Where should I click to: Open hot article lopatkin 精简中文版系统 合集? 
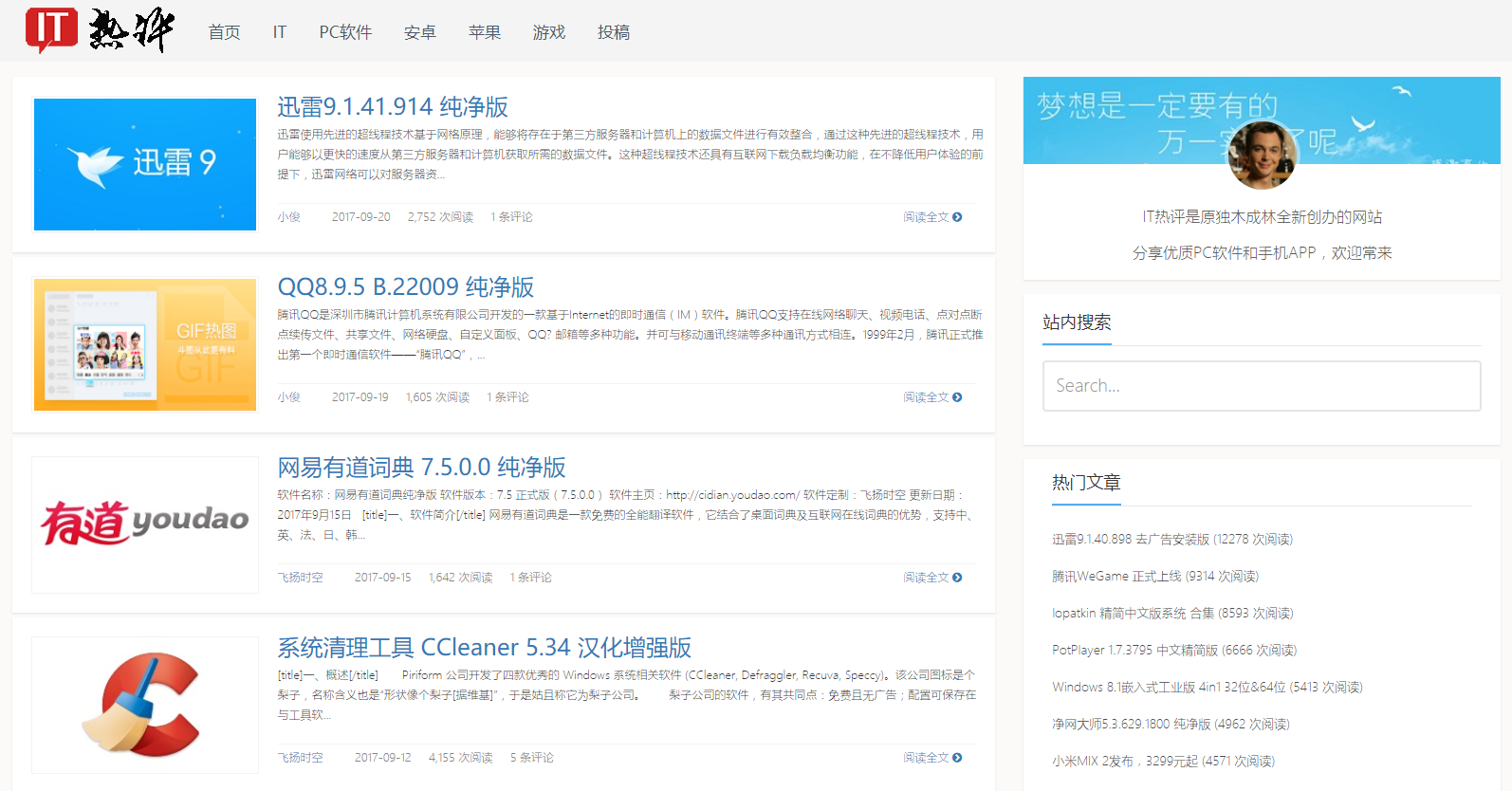pyautogui.click(x=1172, y=613)
